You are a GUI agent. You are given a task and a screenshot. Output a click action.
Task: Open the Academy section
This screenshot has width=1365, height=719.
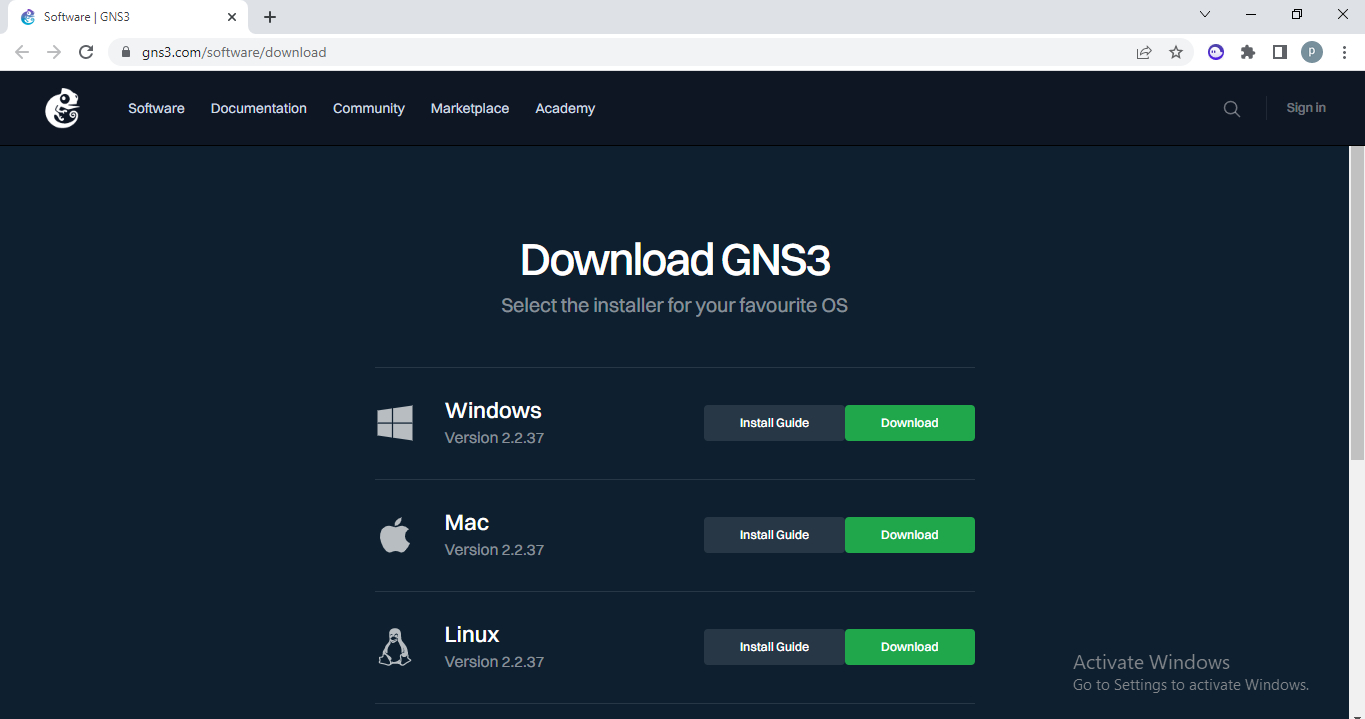(564, 108)
